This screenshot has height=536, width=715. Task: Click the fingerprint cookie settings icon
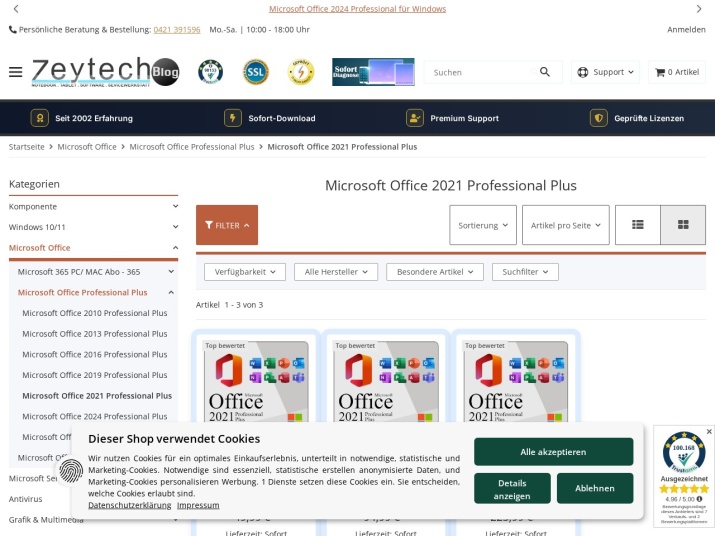click(71, 471)
